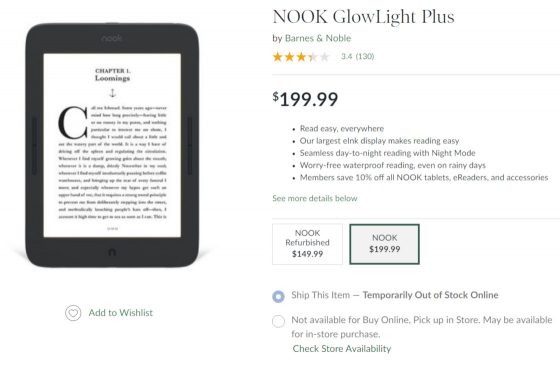This screenshot has height=376, width=560.
Task: Click the Temporarily Out of Stock Online text
Action: [x=430, y=295]
